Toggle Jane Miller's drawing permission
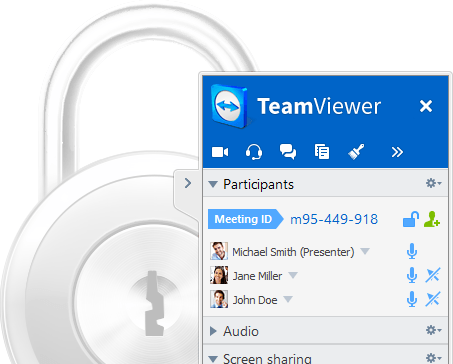The image size is (453, 364). pyautogui.click(x=433, y=275)
